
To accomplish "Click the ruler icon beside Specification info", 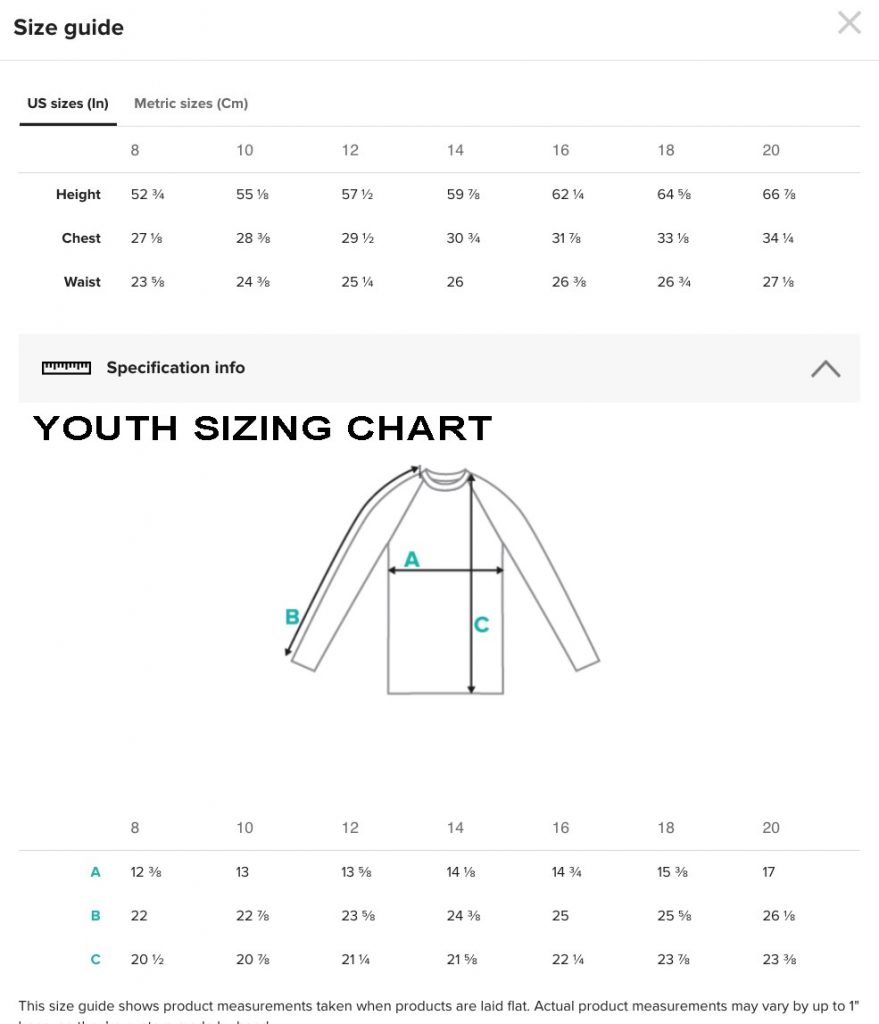I will click(x=66, y=368).
